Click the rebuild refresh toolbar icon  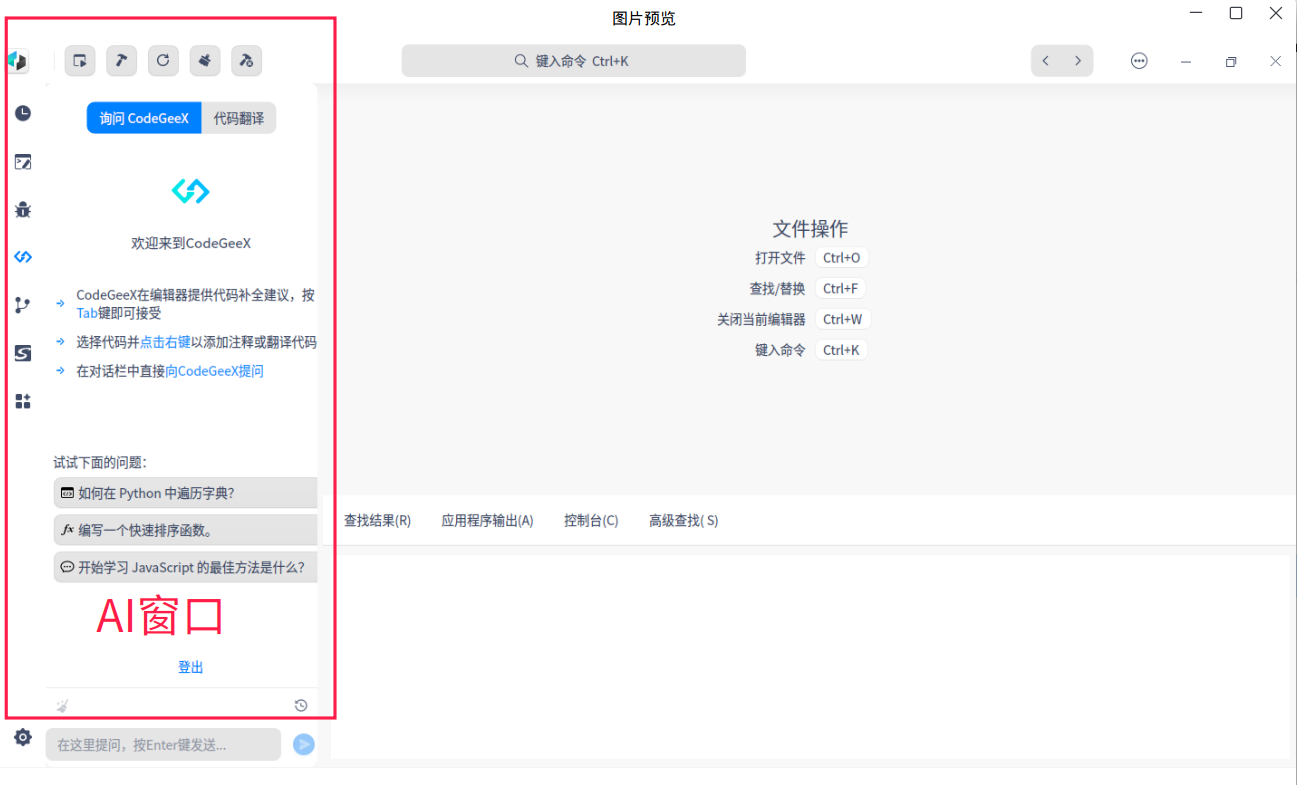(163, 61)
